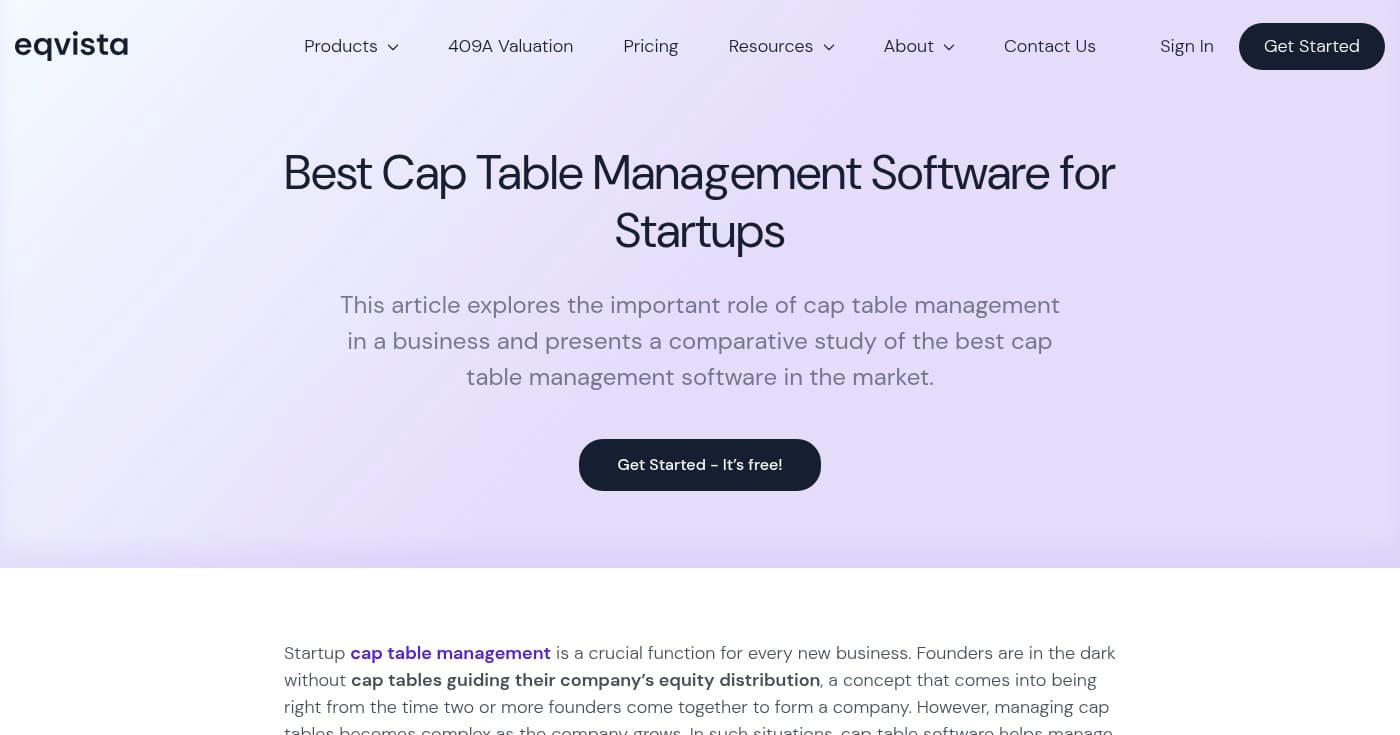
Task: Select Pricing from the navigation bar
Action: click(x=650, y=46)
